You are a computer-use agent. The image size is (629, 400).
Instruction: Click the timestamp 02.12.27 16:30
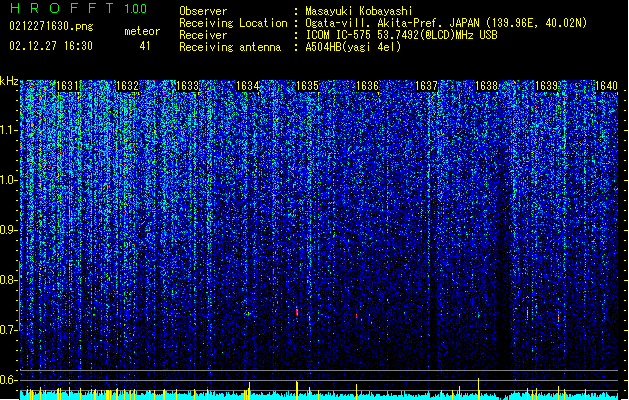pos(51,46)
